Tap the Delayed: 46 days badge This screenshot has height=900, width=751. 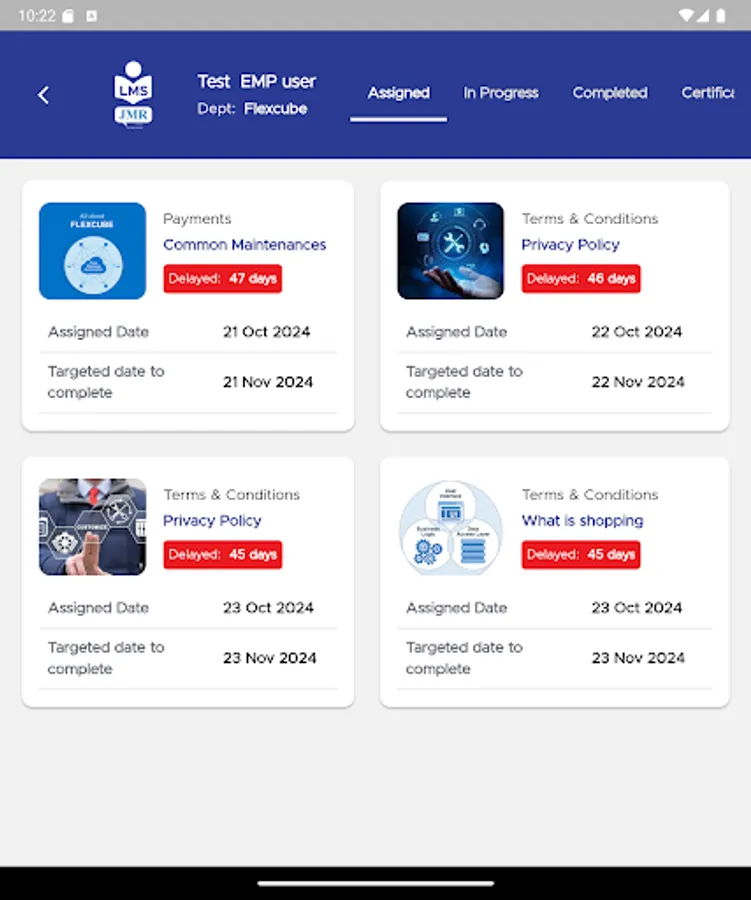click(x=581, y=278)
